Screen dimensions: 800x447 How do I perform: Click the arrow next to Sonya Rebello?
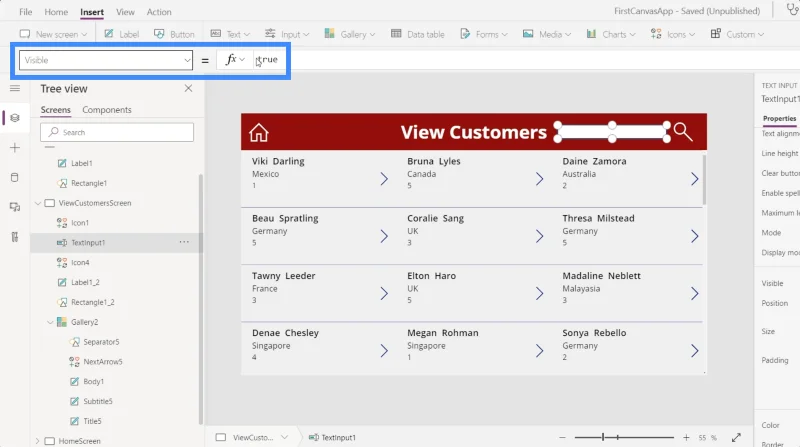click(x=694, y=351)
